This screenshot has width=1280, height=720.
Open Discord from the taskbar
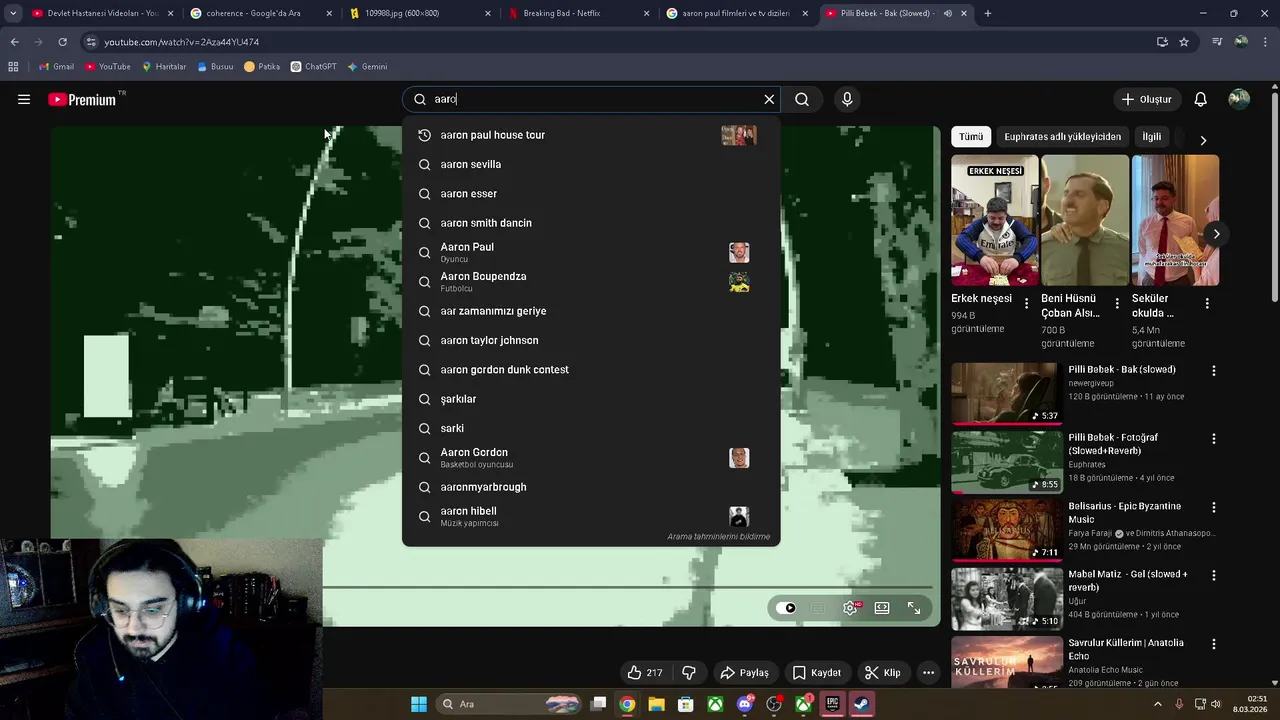tap(744, 704)
